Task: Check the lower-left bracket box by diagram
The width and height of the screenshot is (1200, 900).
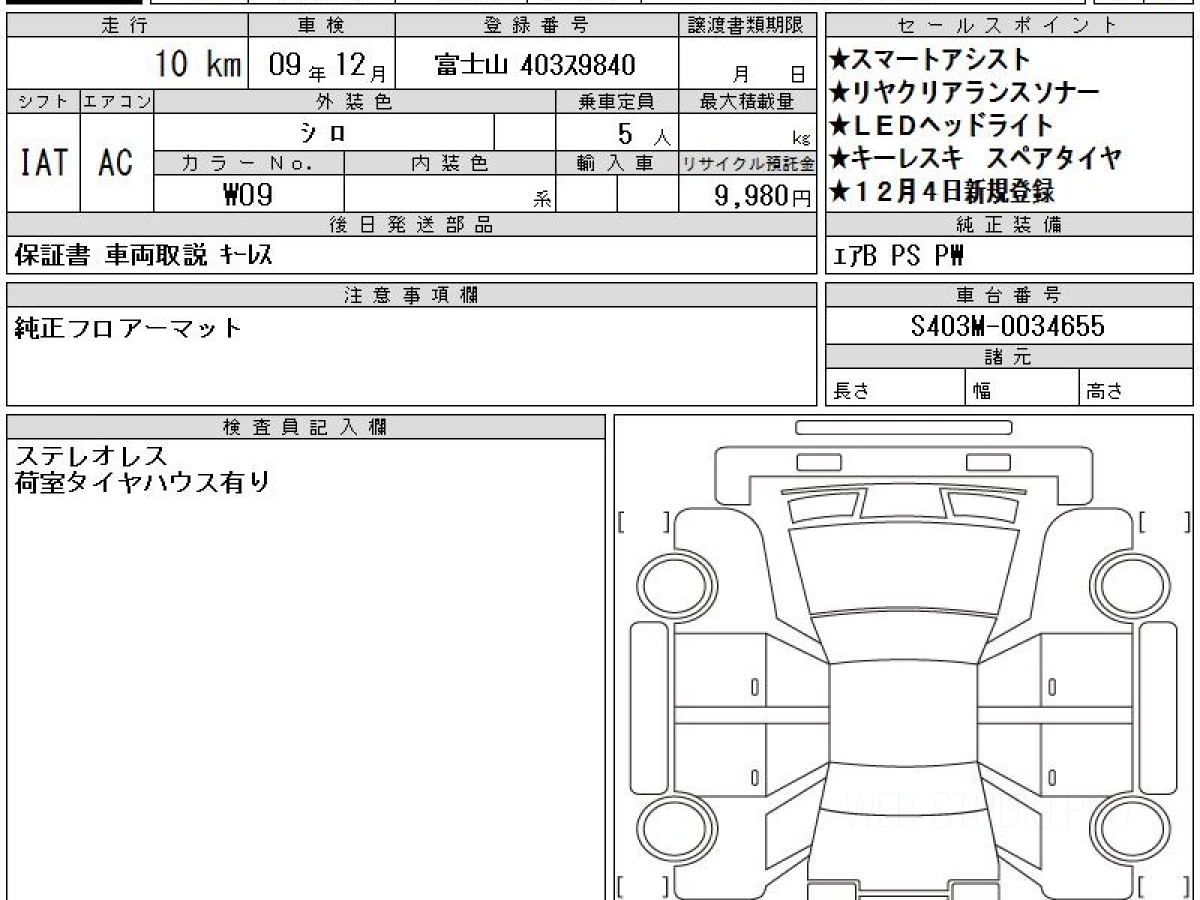Action: point(643,886)
